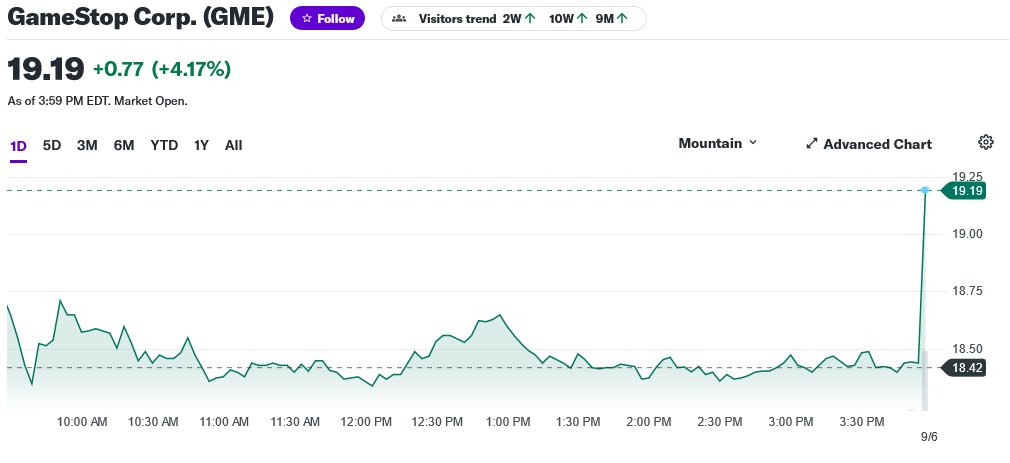
Task: Click the 9/6 date label
Action: tap(929, 437)
